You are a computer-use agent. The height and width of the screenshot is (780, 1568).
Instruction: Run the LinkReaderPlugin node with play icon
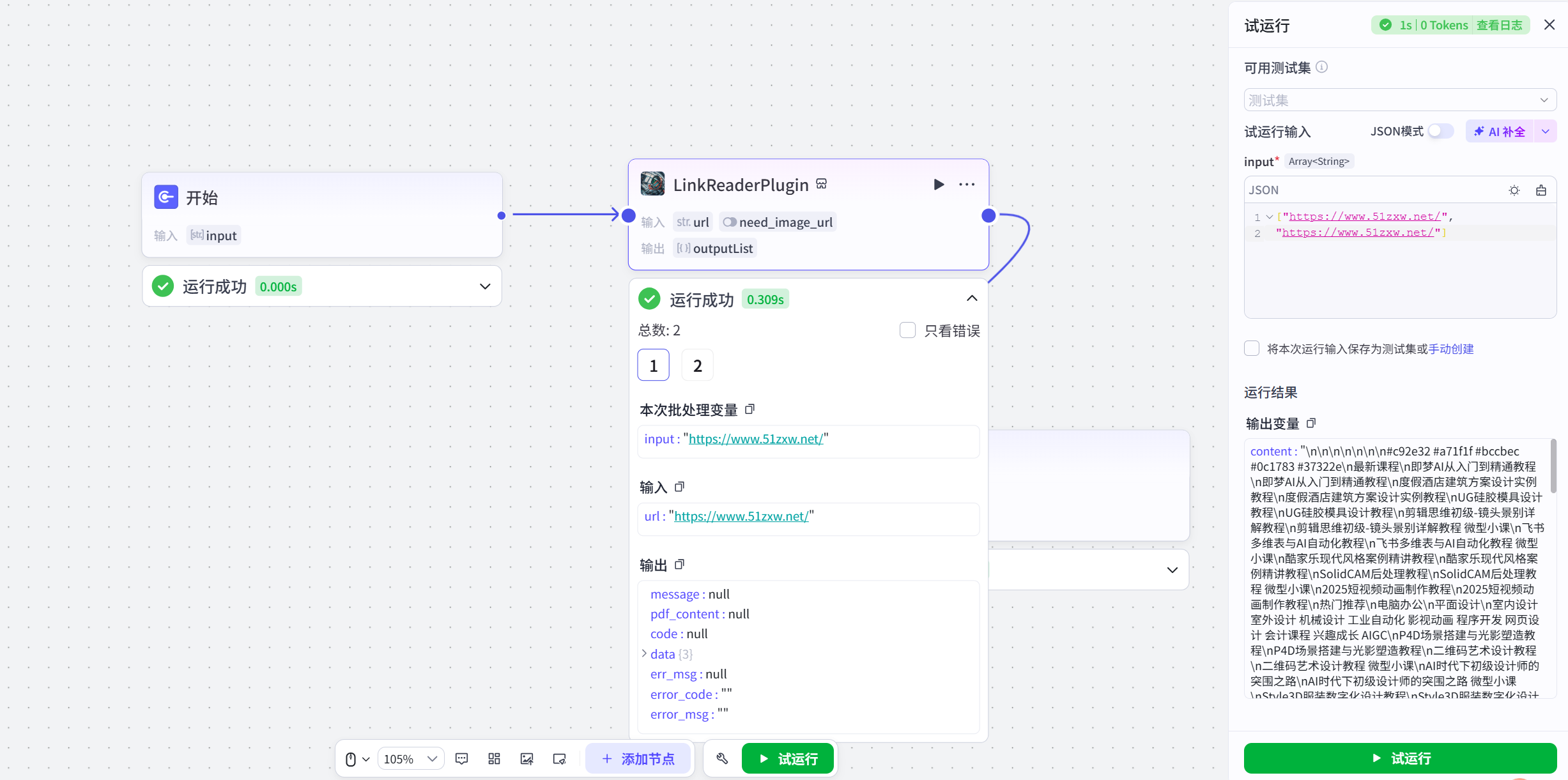[x=938, y=185]
